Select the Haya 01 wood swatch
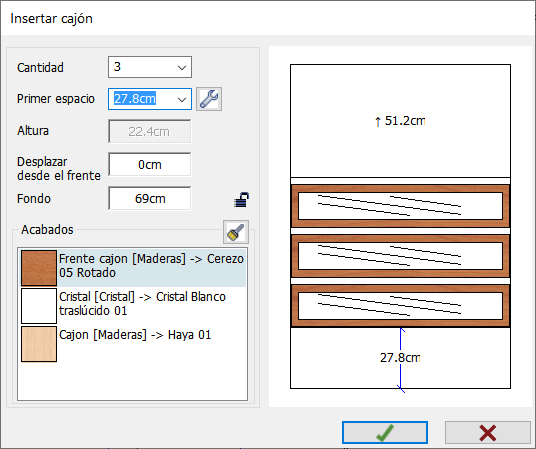 (x=39, y=344)
